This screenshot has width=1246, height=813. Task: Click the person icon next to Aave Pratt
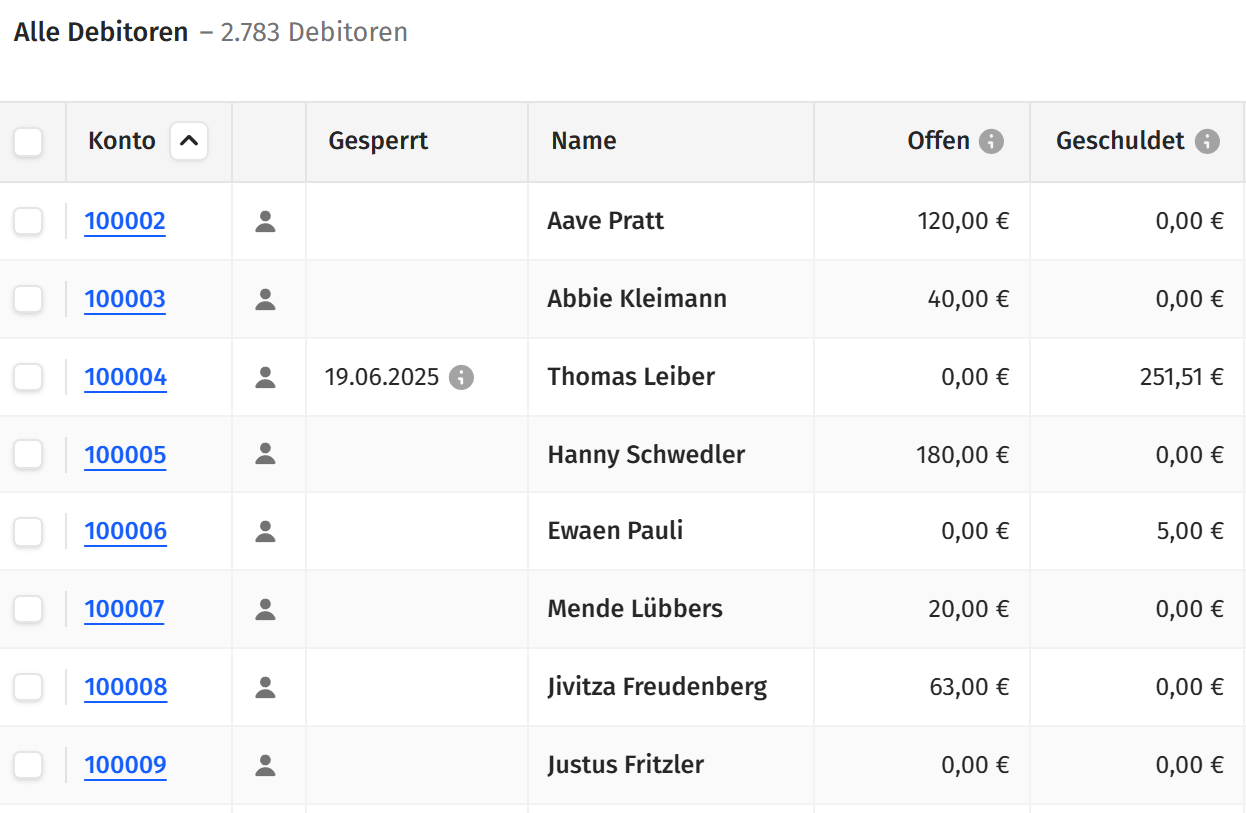265,221
